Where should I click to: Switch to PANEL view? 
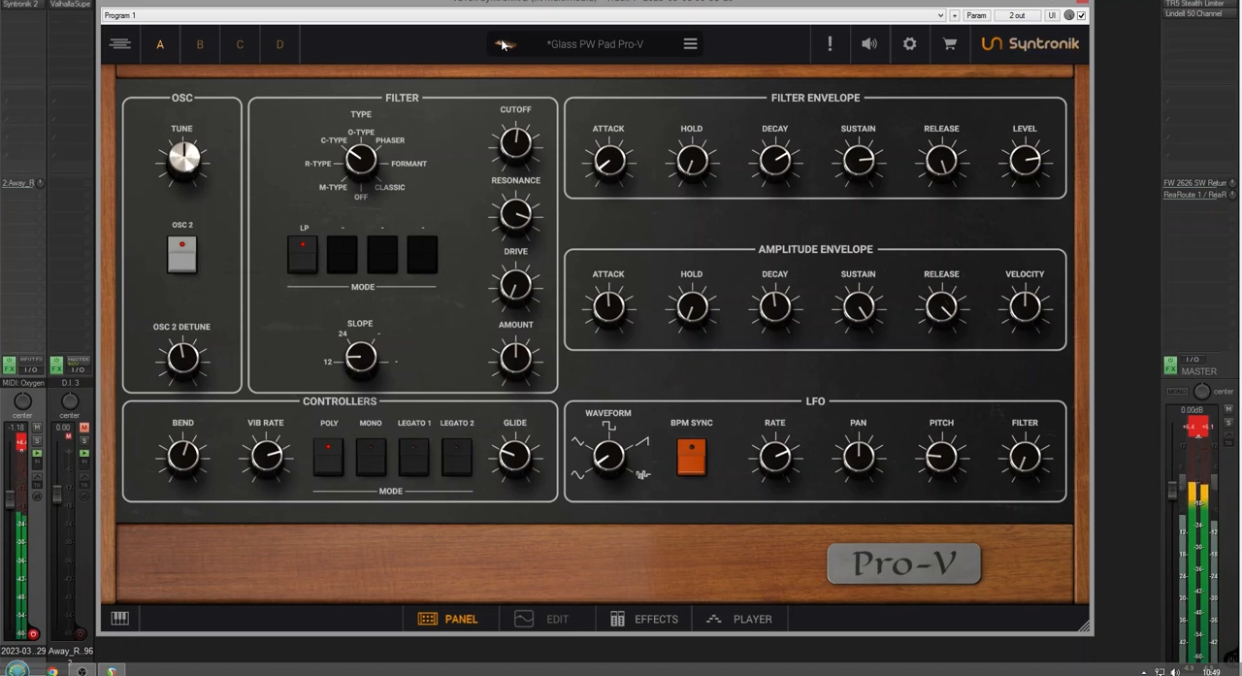(x=448, y=619)
